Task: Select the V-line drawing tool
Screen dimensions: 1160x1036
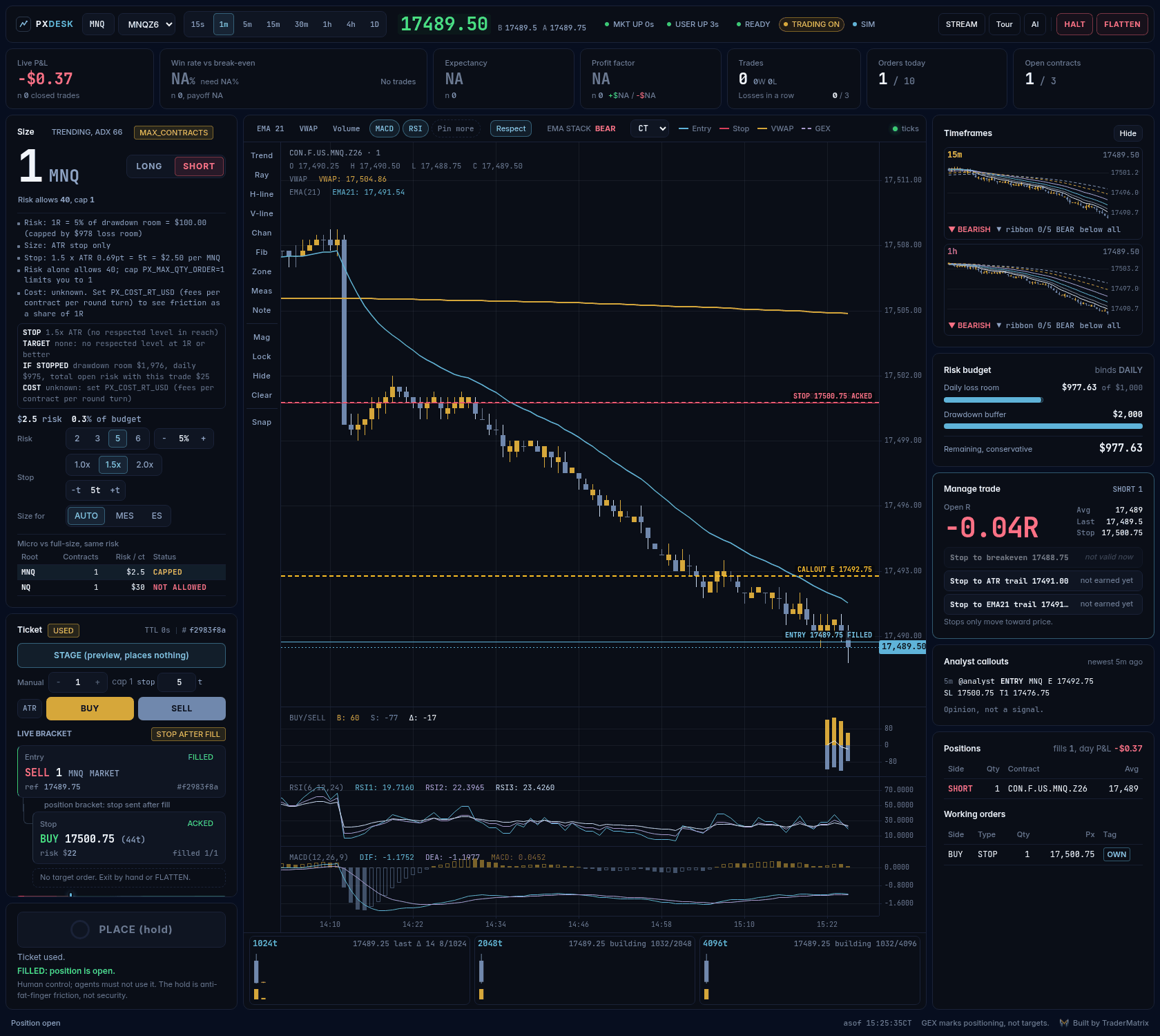Action: coord(262,213)
